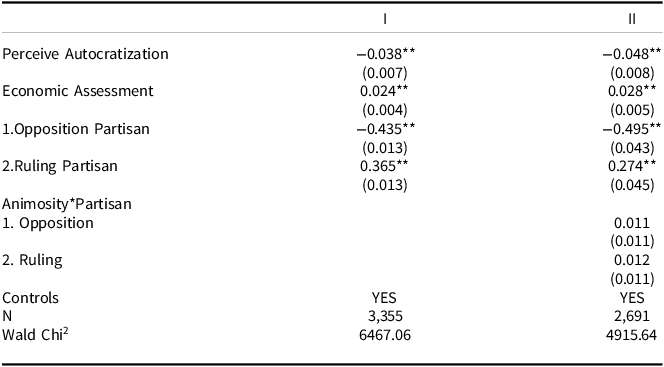Select the Animosity*Partisan heading
Image resolution: width=664 pixels, height=367 pixels.
coord(67,204)
